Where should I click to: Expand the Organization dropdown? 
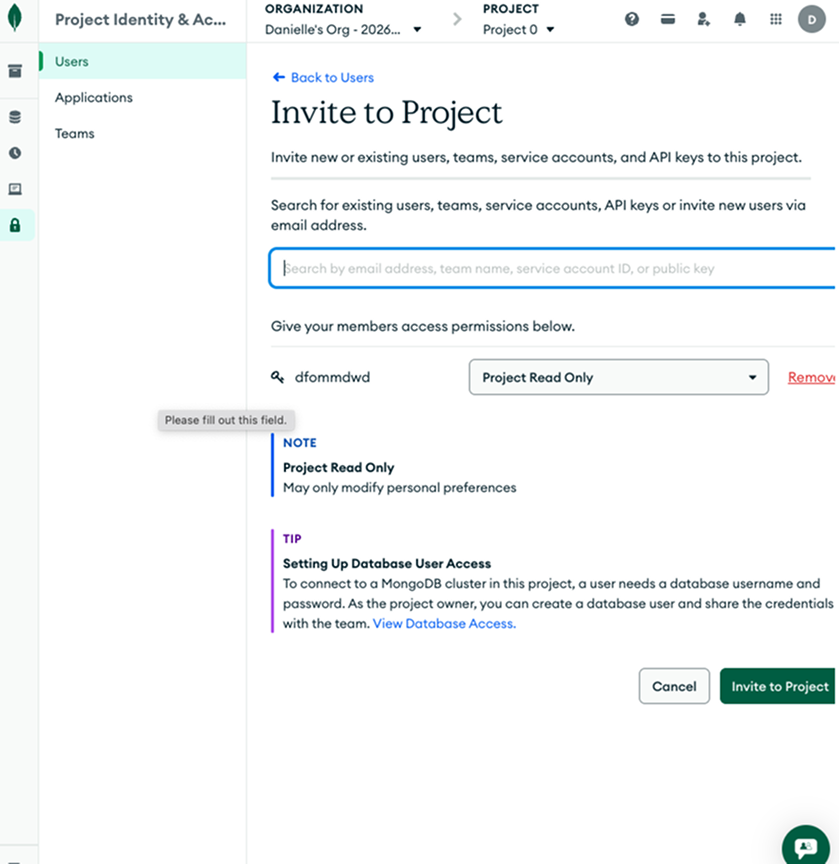[343, 30]
